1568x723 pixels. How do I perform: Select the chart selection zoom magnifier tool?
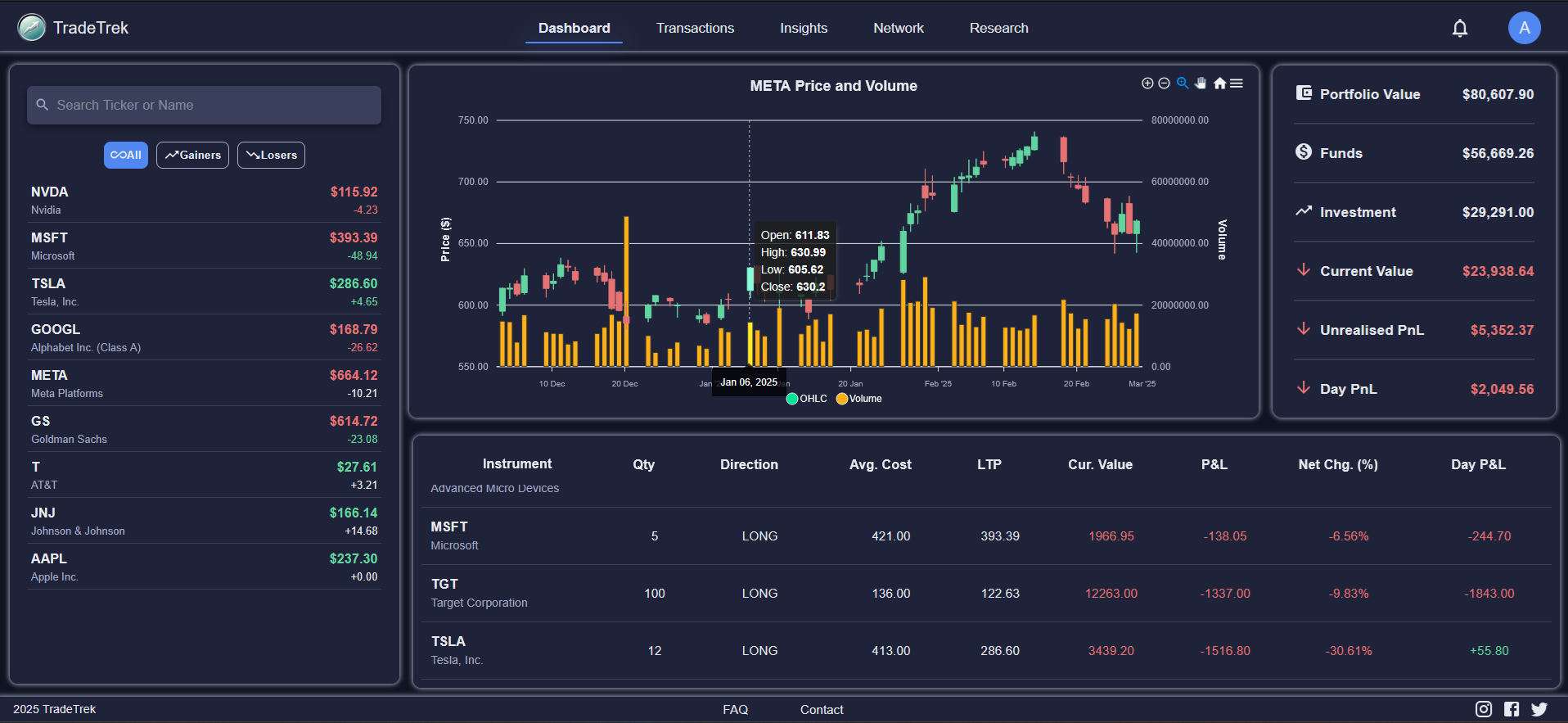click(x=1183, y=84)
